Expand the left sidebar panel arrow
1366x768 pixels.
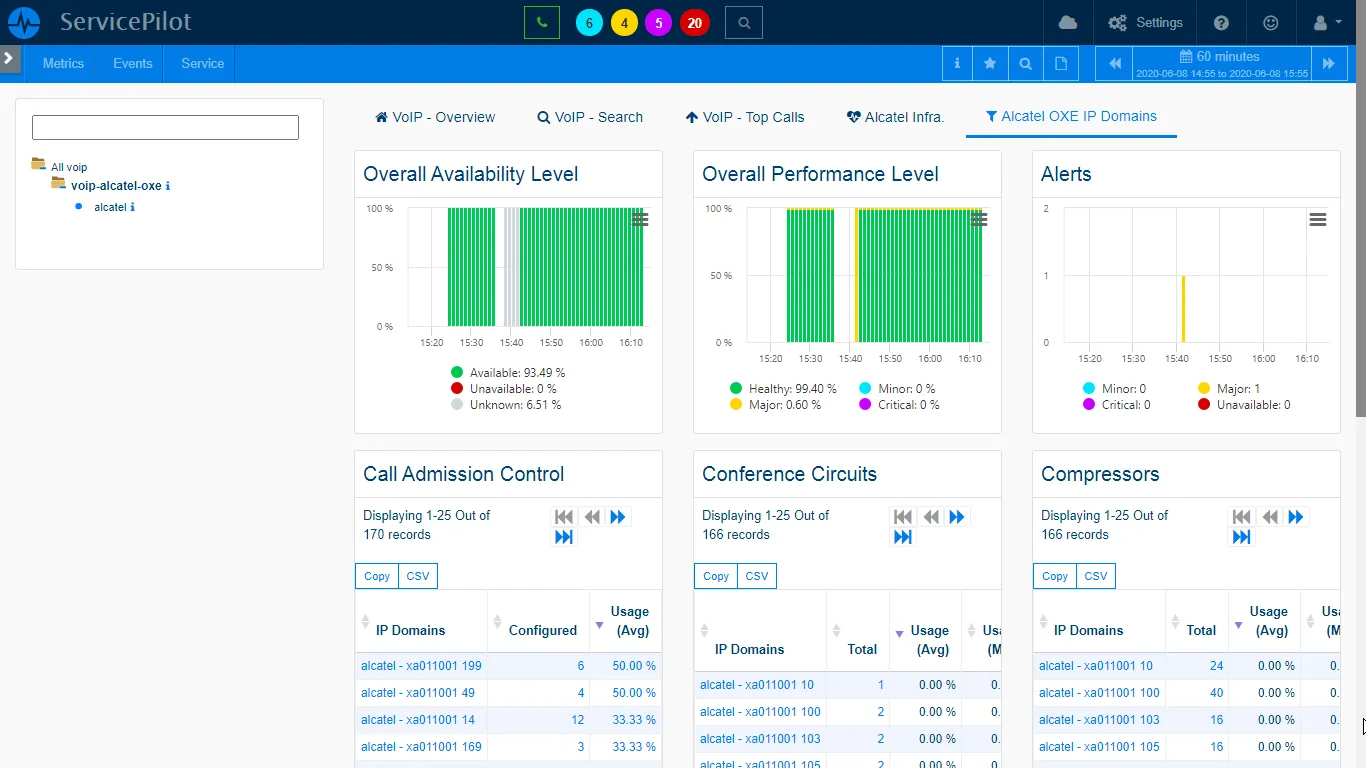(9, 59)
